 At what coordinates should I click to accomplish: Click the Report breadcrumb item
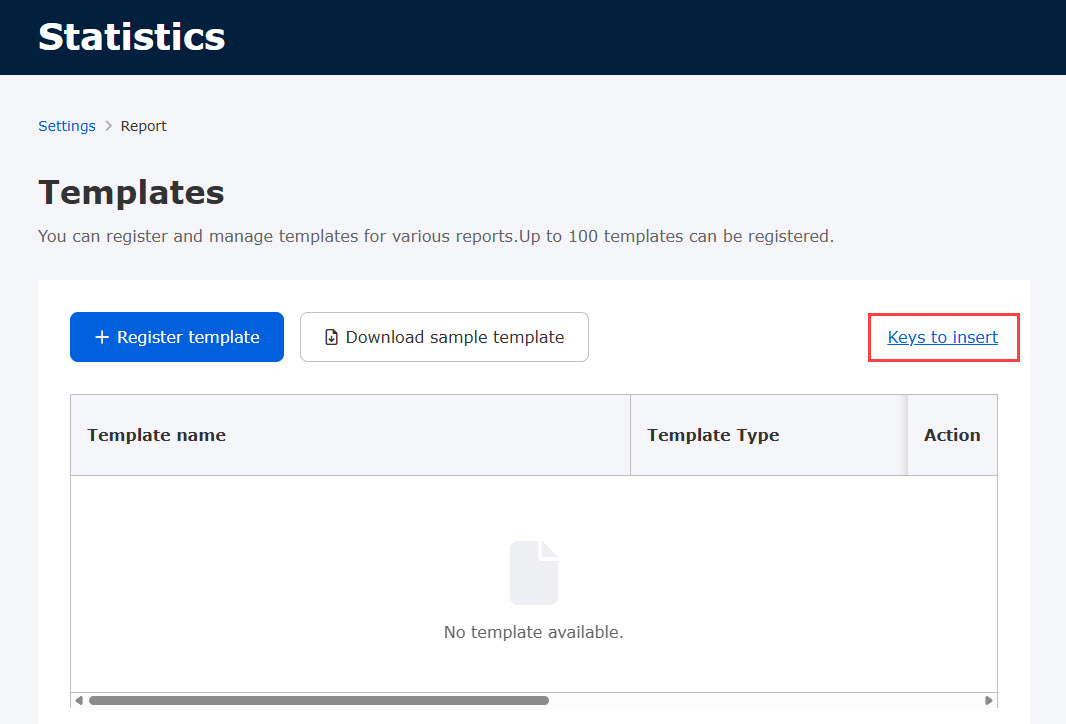click(x=144, y=126)
